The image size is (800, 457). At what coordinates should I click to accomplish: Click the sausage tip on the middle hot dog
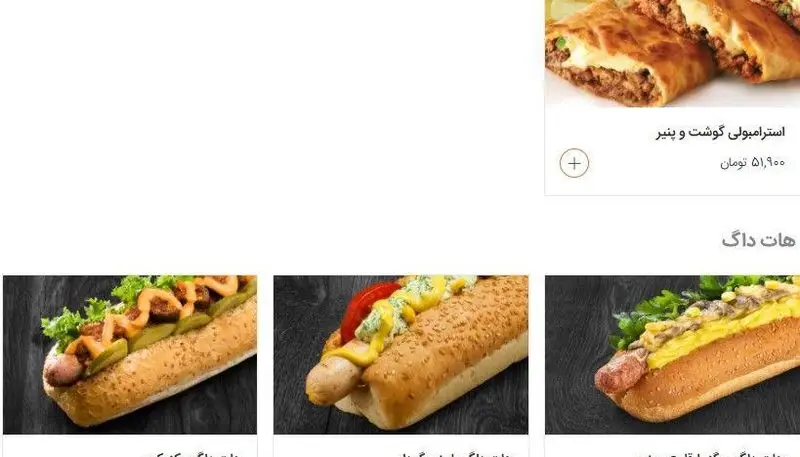[x=327, y=382]
